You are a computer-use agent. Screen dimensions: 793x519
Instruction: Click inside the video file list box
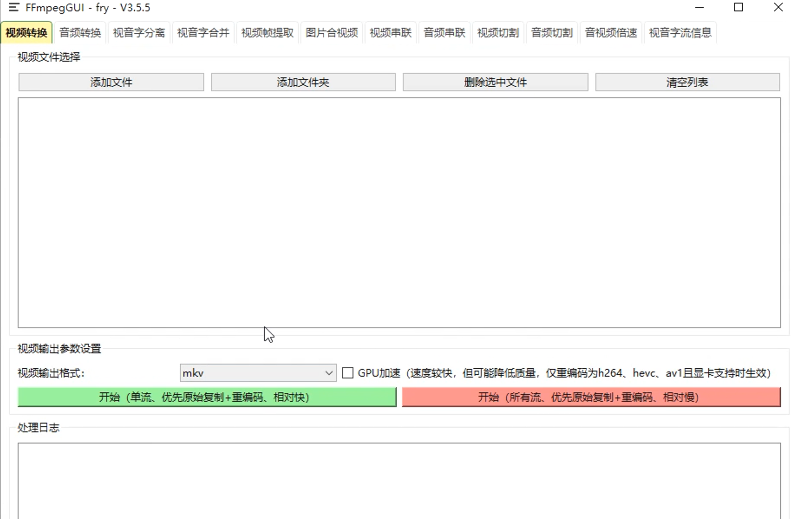(x=399, y=212)
